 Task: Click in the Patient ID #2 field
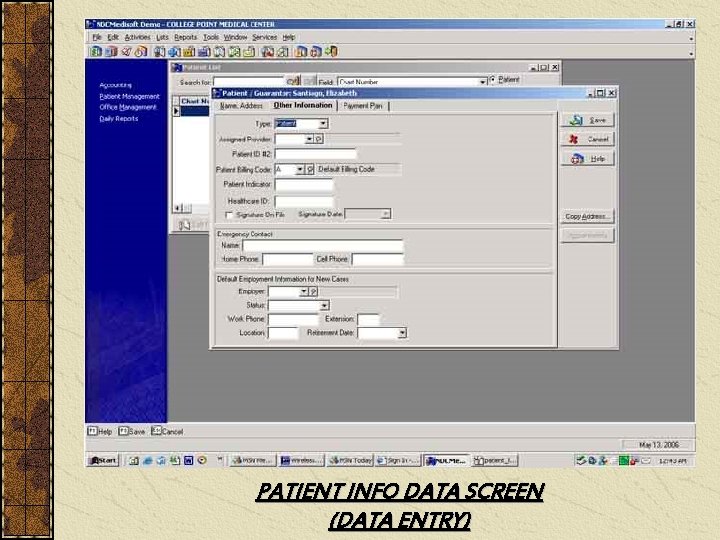pos(315,154)
